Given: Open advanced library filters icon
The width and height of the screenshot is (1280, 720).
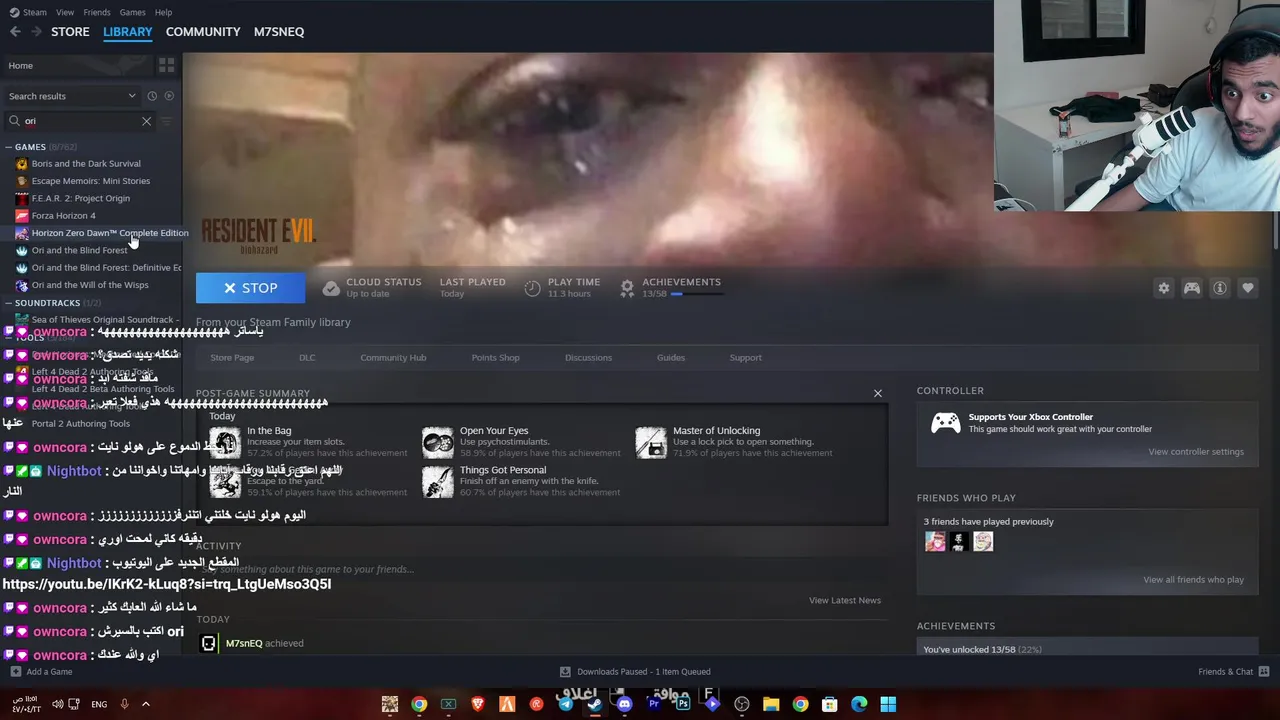Looking at the screenshot, I should 167,121.
